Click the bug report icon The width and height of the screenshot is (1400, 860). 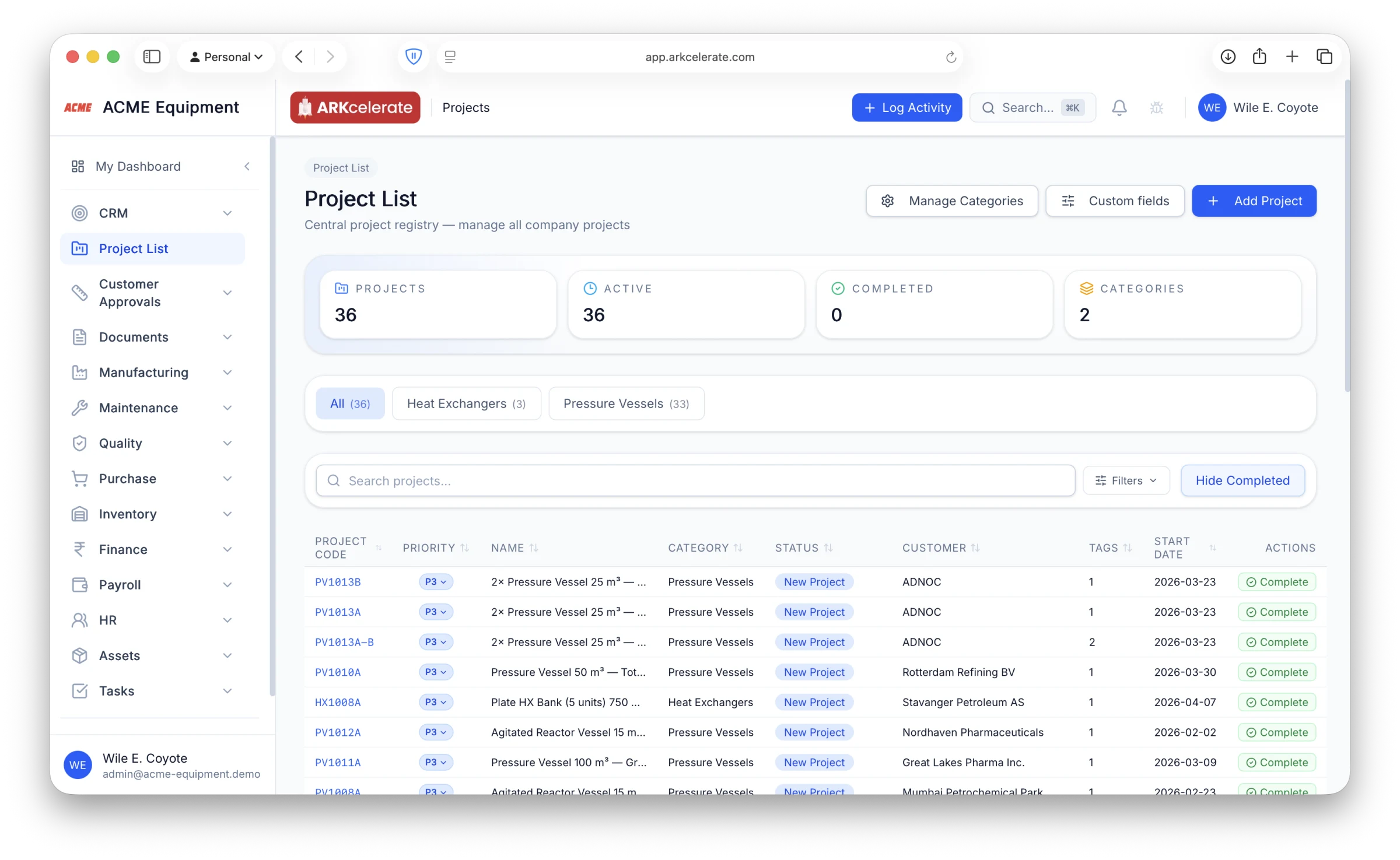click(x=1156, y=108)
